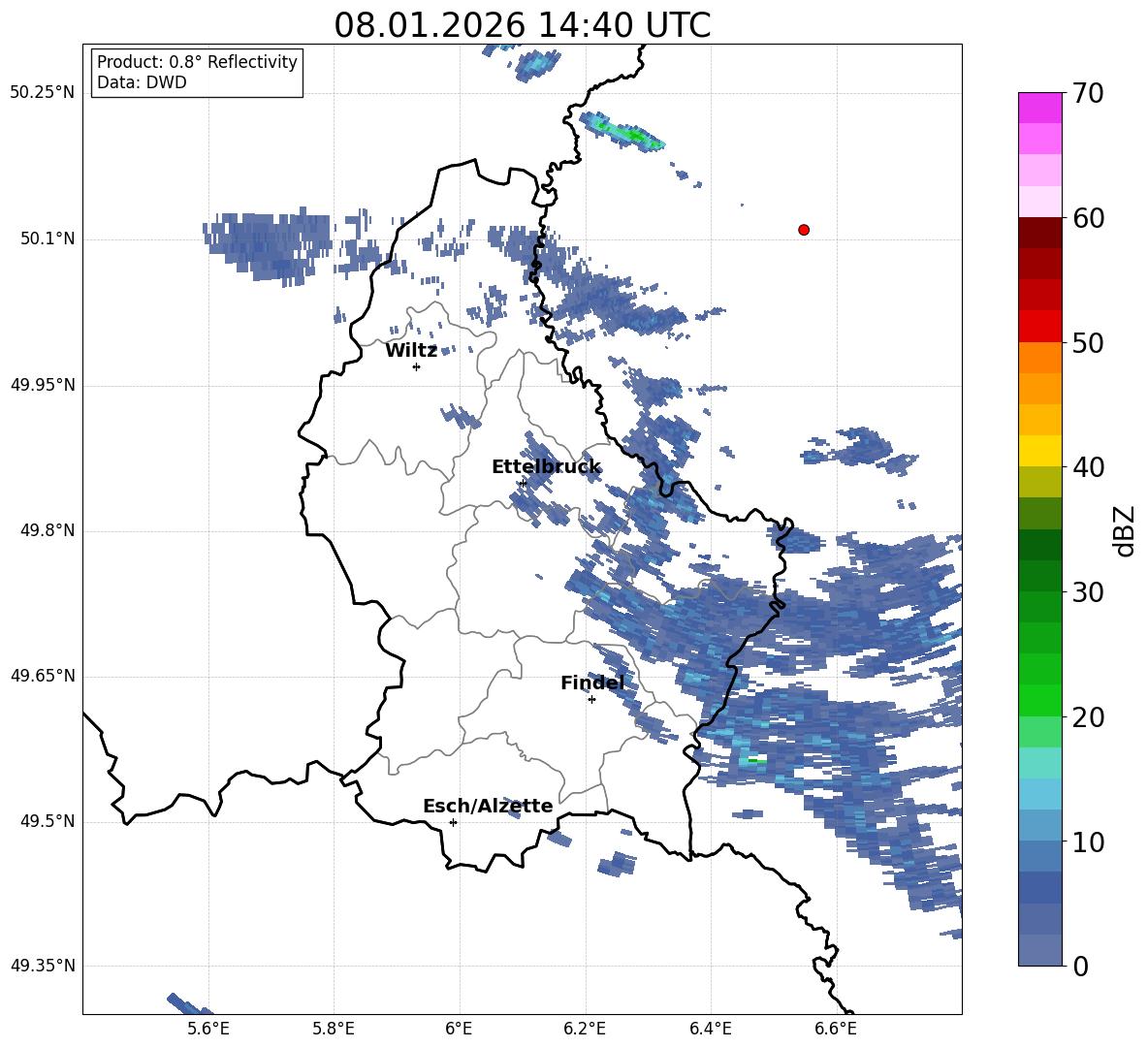Click the magenta band at top of colorbar
Screen dimensions: 1148x1048
(x=1039, y=108)
